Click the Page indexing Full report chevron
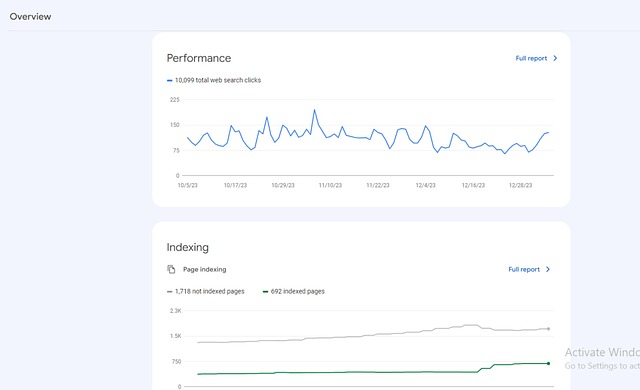The height and width of the screenshot is (390, 640). [548, 269]
